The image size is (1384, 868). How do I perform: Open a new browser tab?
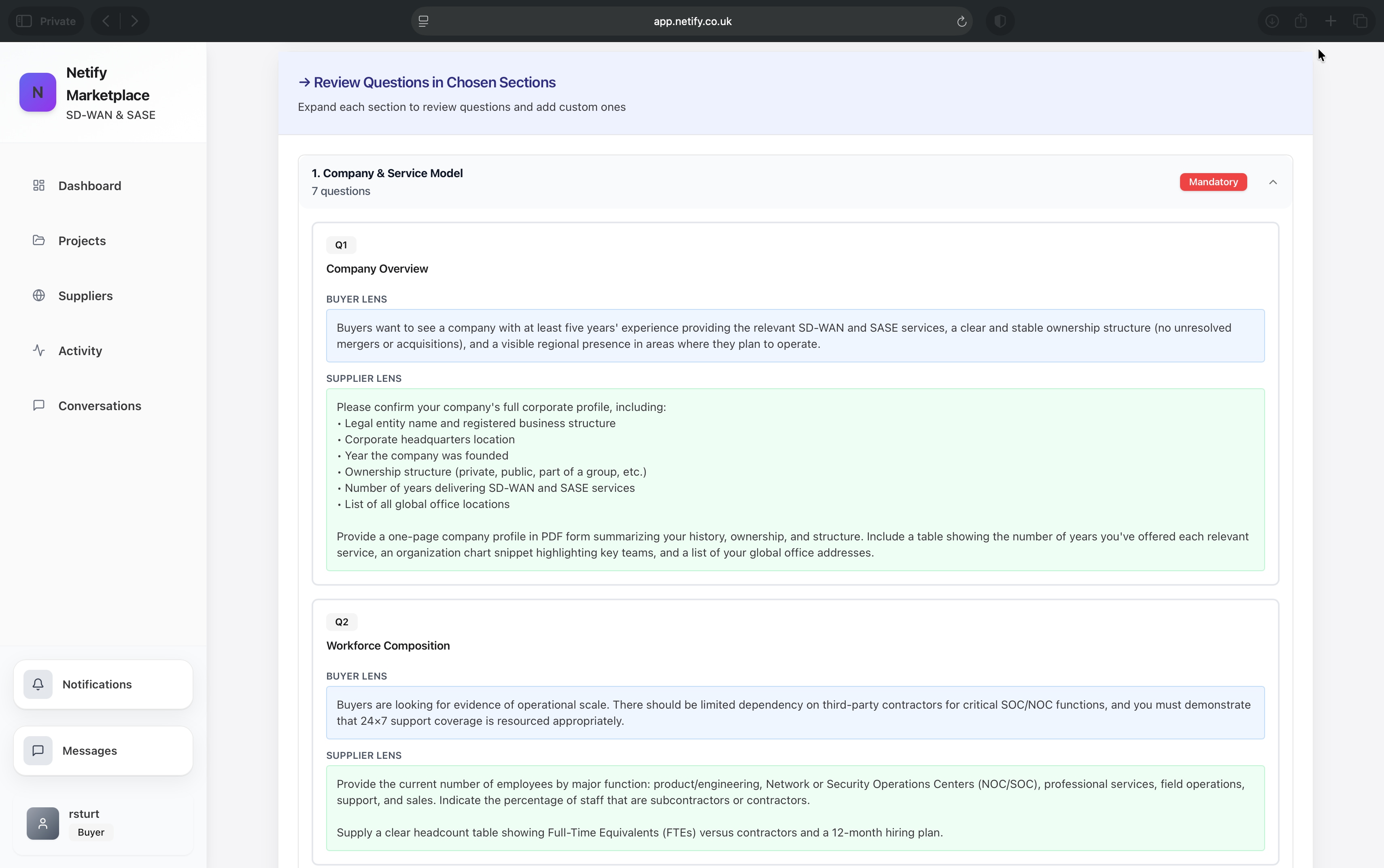click(1331, 21)
